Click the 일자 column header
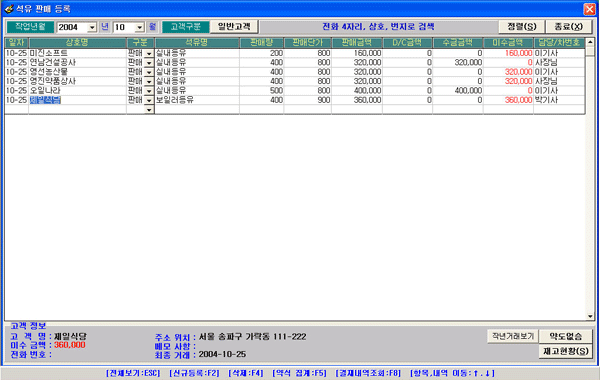This screenshot has height=380, width=600. [x=16, y=42]
